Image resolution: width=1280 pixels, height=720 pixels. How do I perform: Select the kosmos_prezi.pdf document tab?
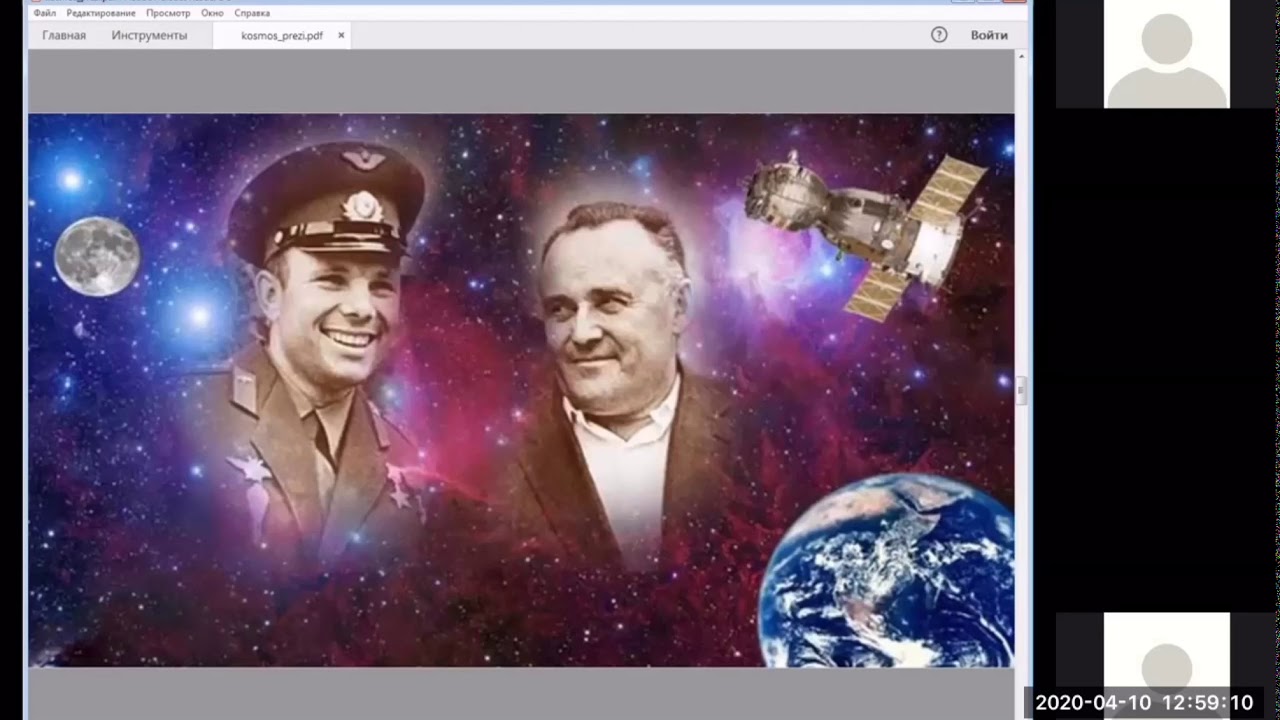(281, 35)
